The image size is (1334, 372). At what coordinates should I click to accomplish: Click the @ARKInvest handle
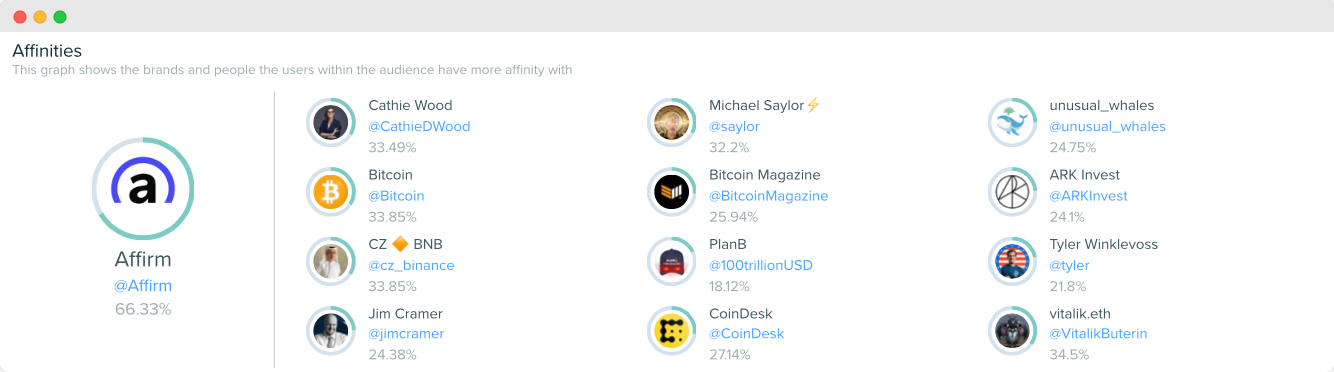1088,196
